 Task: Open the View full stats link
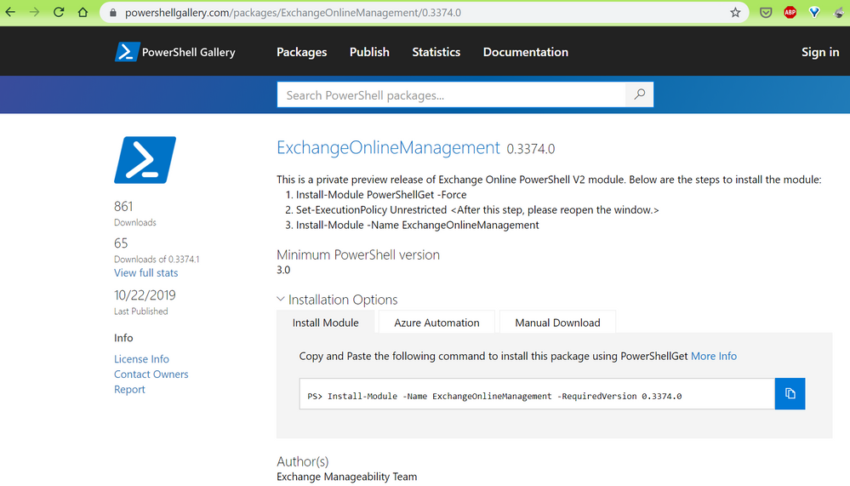point(146,273)
